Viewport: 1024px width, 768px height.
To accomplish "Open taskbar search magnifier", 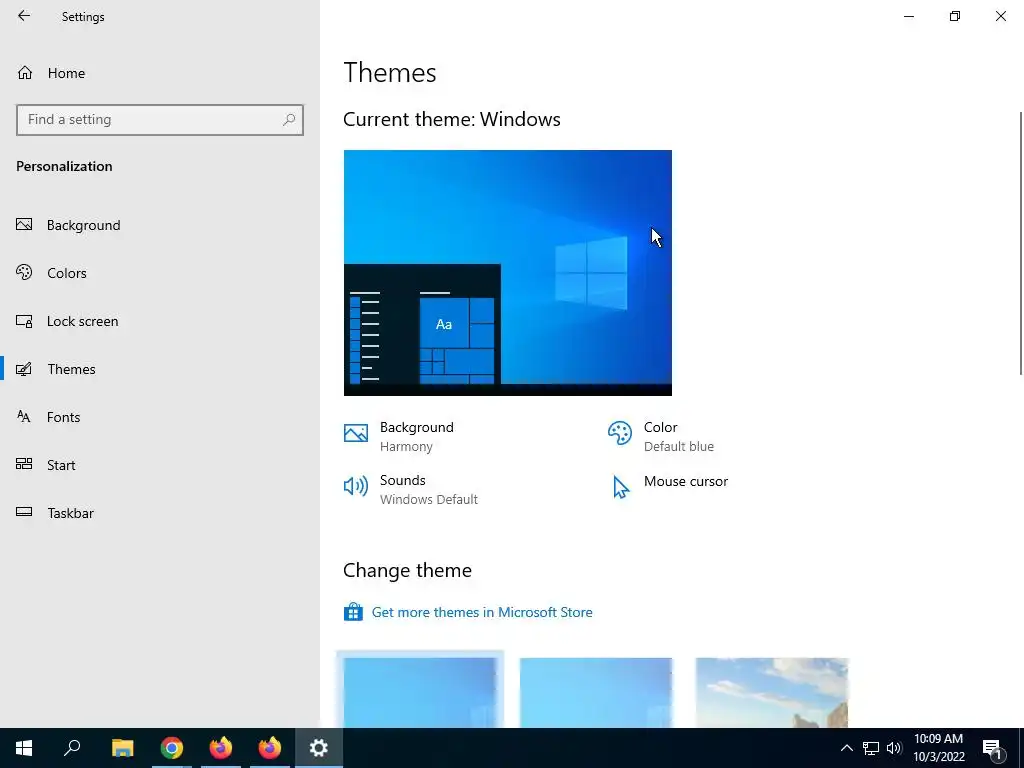I will [x=72, y=748].
